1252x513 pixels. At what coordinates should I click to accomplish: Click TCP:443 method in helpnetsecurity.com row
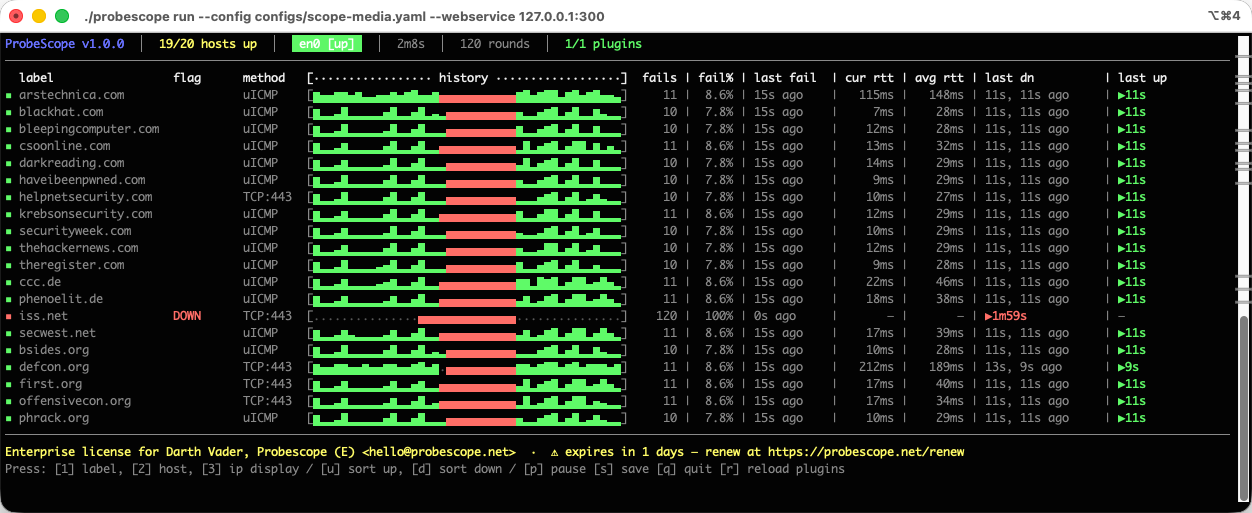coord(268,197)
